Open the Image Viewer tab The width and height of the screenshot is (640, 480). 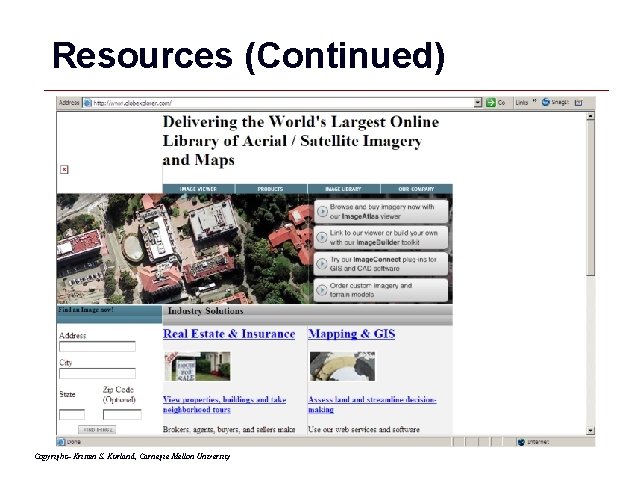coord(198,189)
